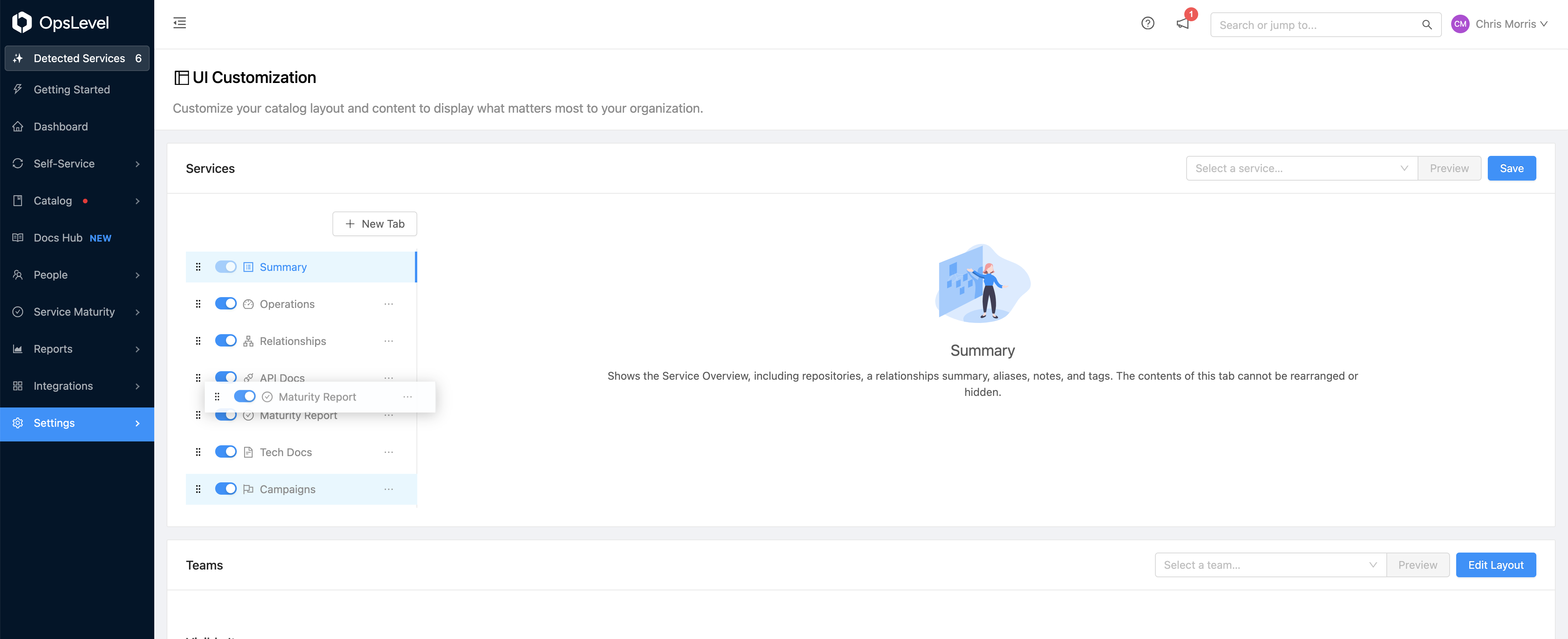Toggle the Summary tab switch

coord(226,267)
